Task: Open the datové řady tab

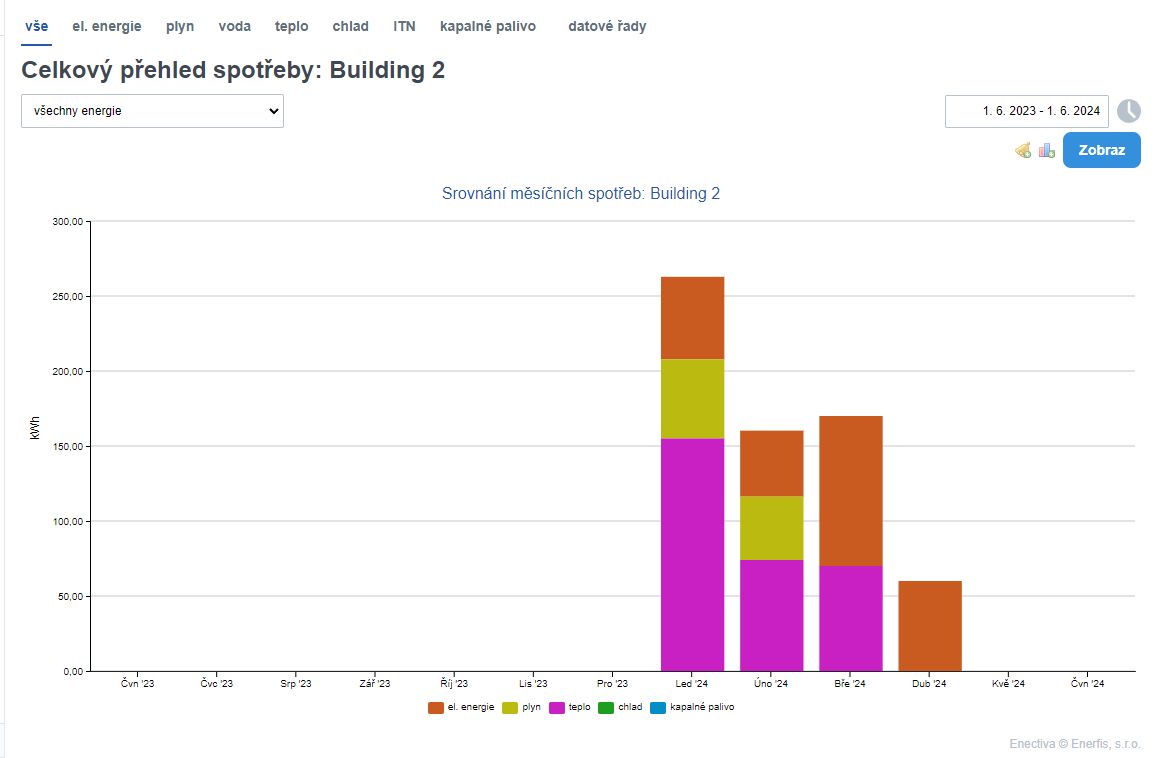Action: tap(607, 26)
